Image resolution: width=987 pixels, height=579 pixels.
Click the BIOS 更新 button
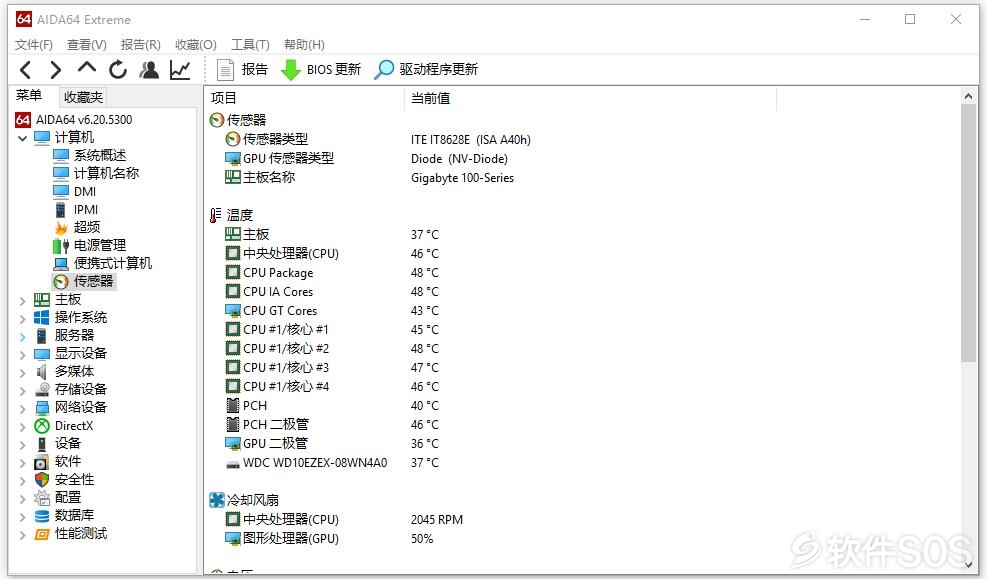pyautogui.click(x=320, y=70)
